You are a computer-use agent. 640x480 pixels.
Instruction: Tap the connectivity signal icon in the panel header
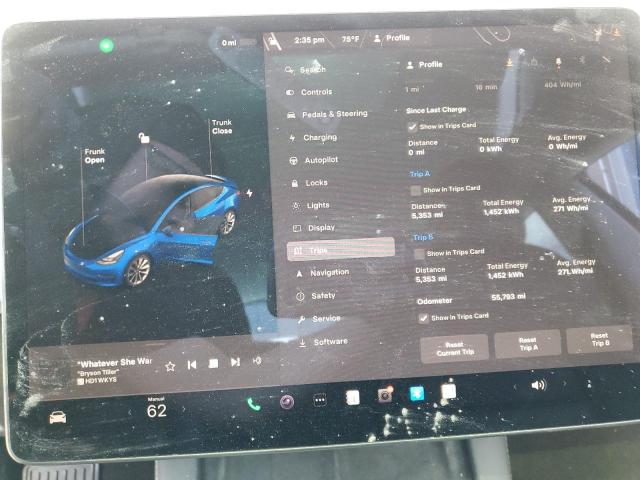tap(606, 60)
